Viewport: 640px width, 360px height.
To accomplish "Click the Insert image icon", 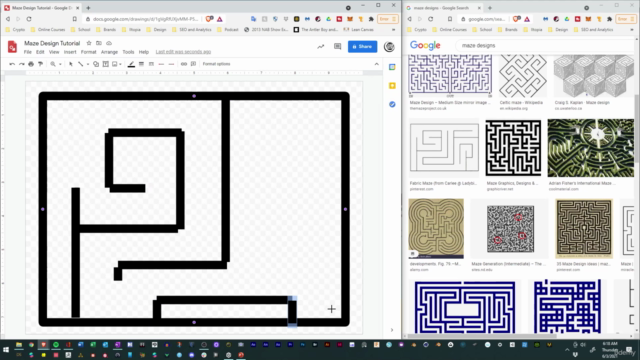I will point(115,64).
